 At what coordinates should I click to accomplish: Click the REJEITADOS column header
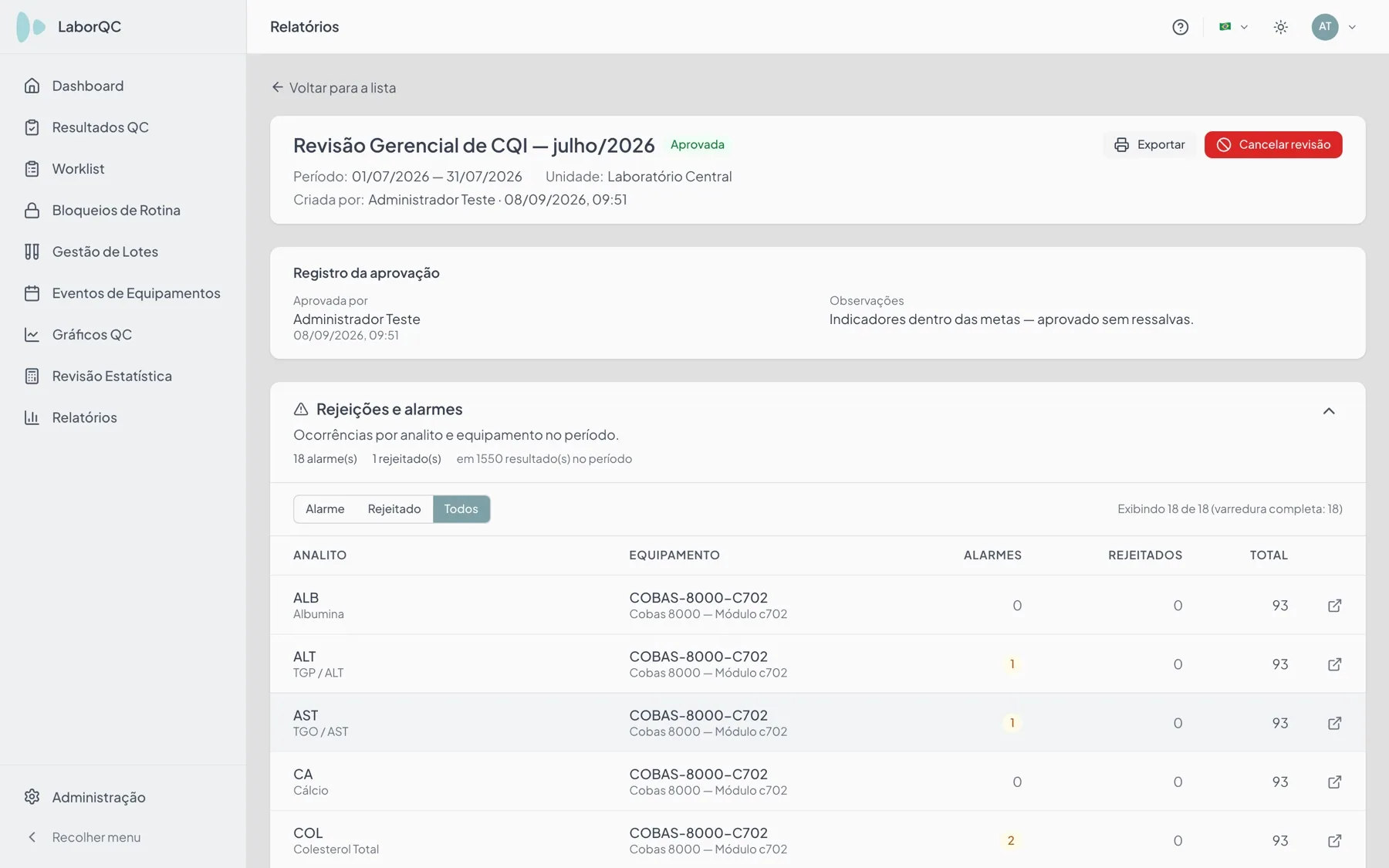[x=1145, y=556]
